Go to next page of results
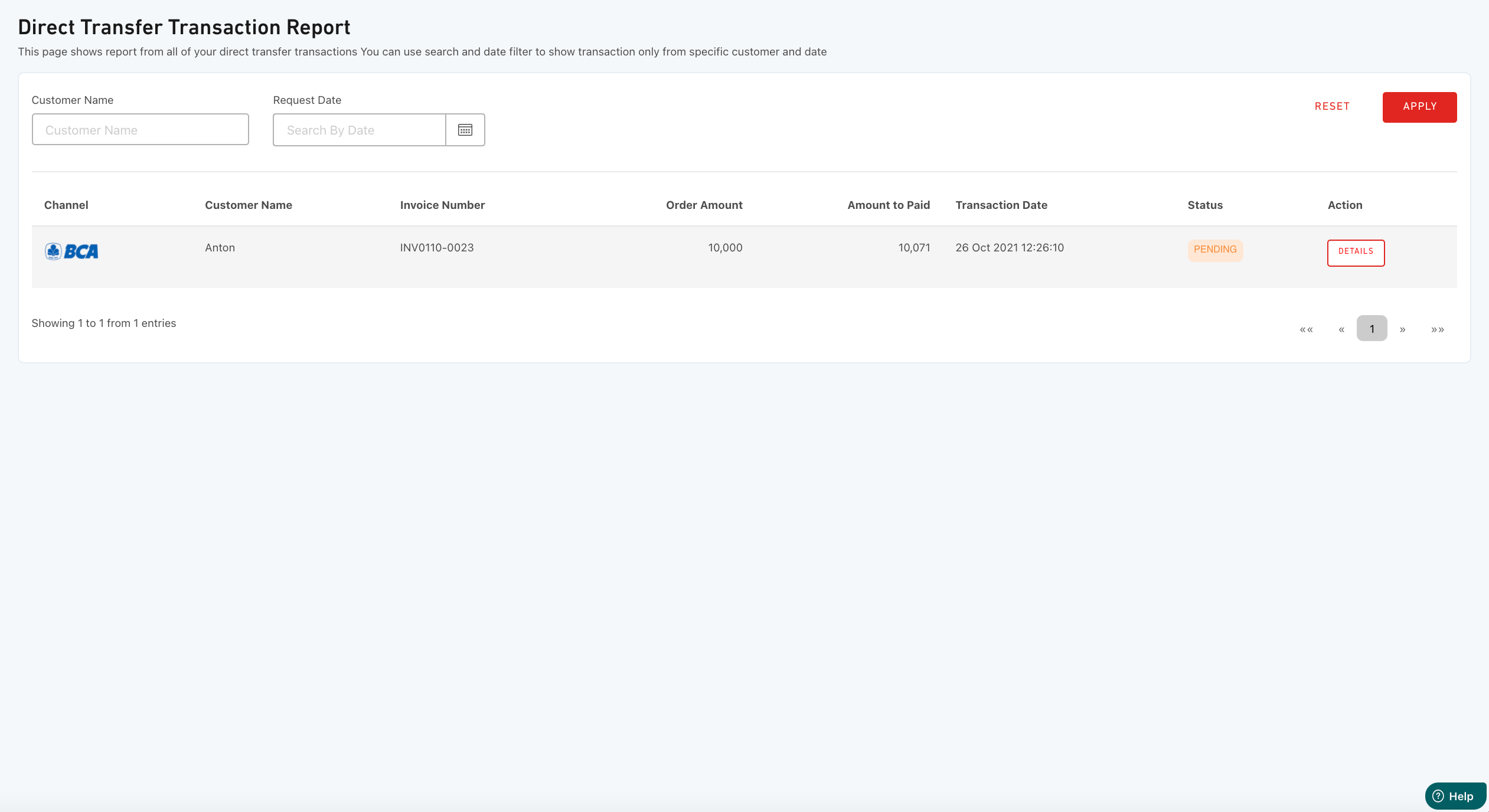1489x812 pixels. click(1402, 329)
